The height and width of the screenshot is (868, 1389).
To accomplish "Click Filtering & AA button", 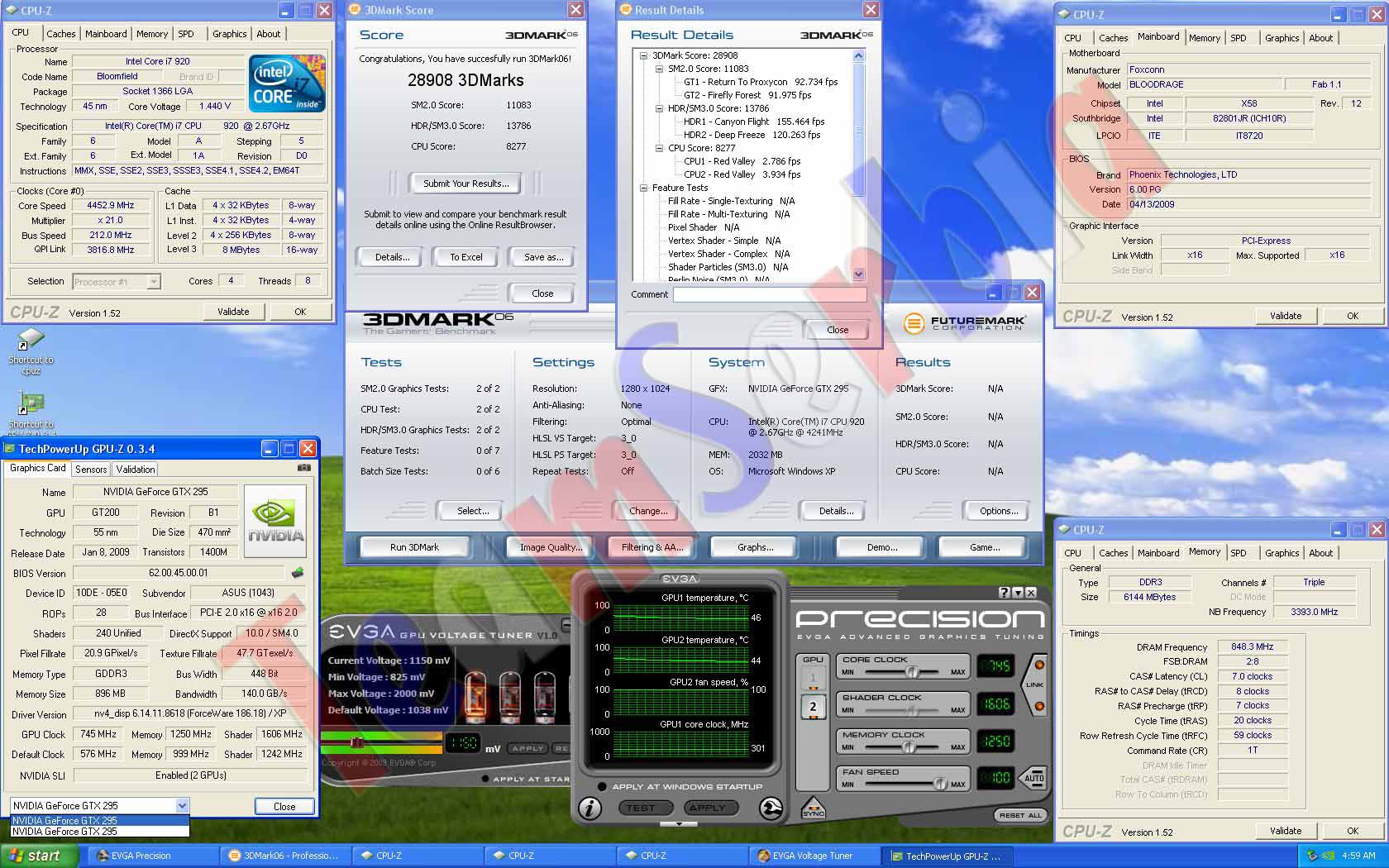I will pos(652,547).
